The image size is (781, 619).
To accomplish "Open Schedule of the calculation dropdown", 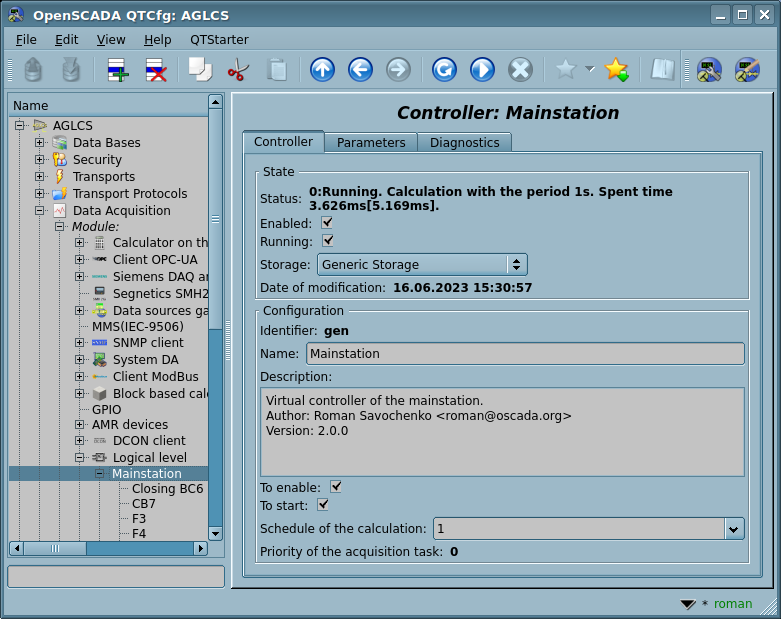I will [x=734, y=529].
